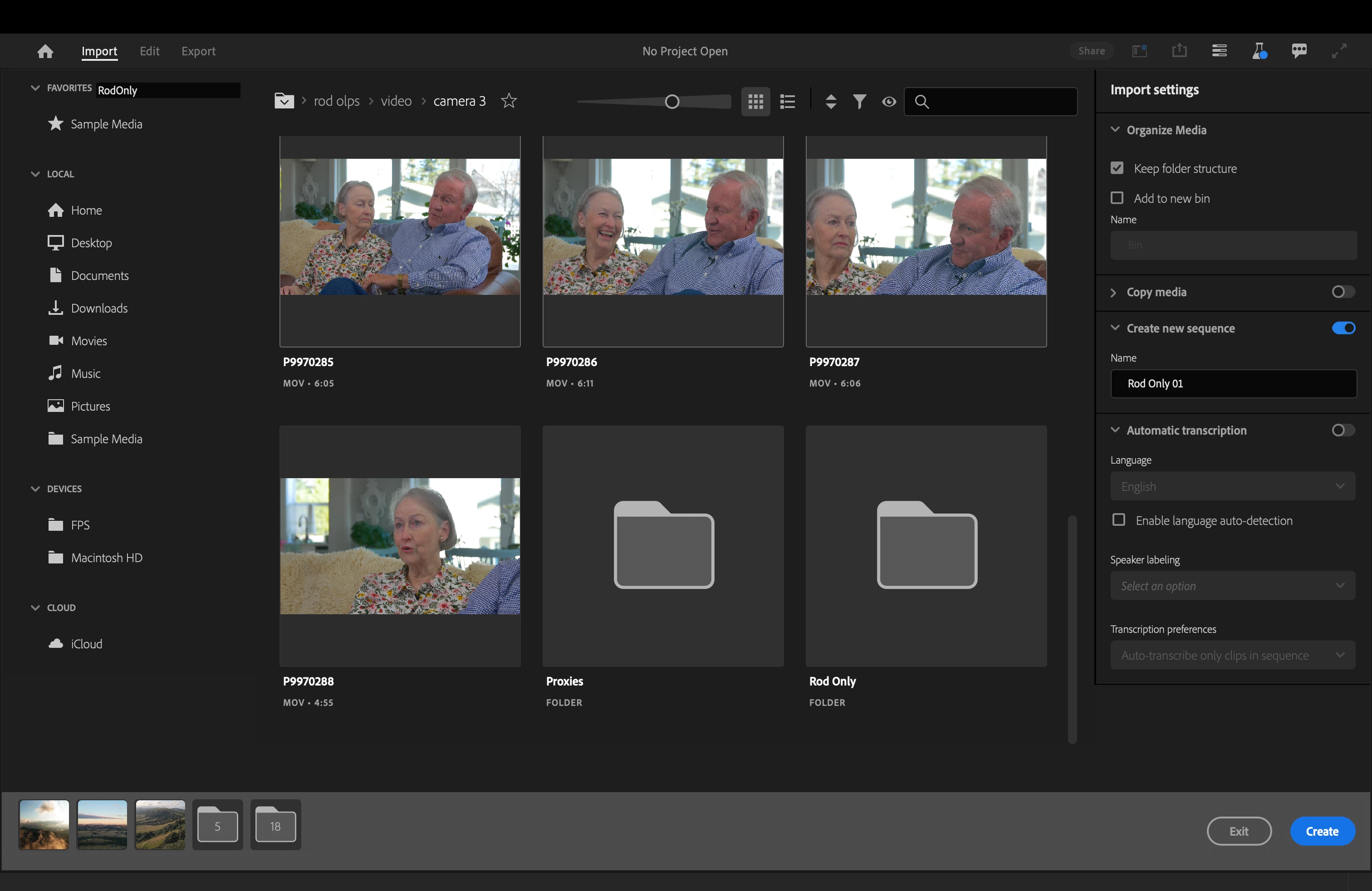
Task: Turn off Create new sequence toggle
Action: [1343, 328]
